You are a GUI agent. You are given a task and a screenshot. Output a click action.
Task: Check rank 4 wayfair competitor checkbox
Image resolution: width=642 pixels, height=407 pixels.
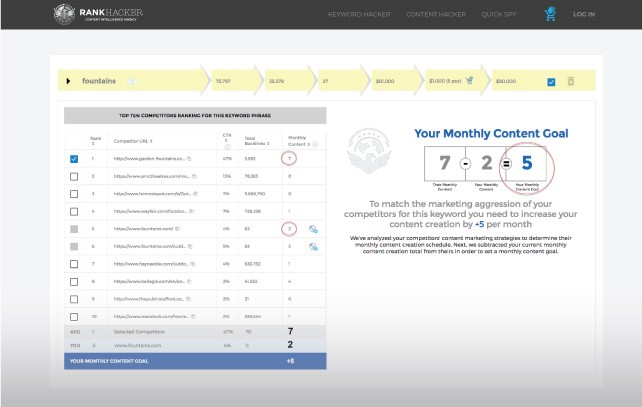pos(74,212)
